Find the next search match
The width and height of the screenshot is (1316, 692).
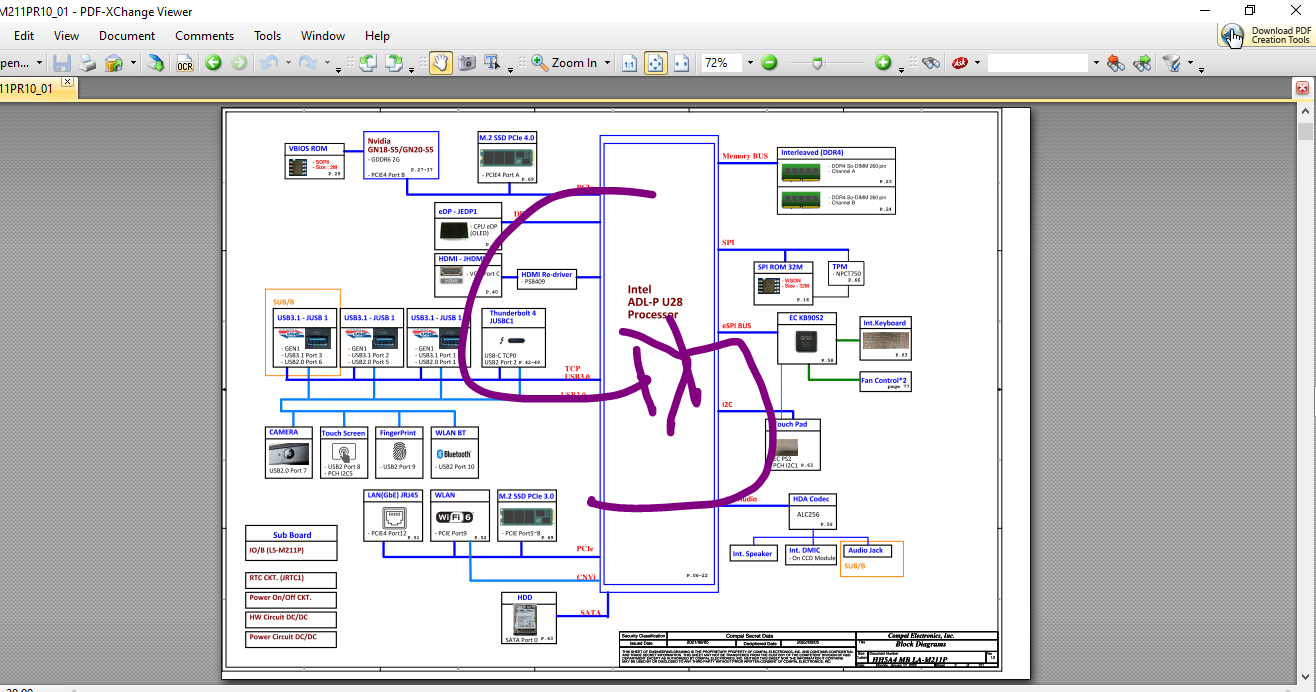tap(1142, 63)
